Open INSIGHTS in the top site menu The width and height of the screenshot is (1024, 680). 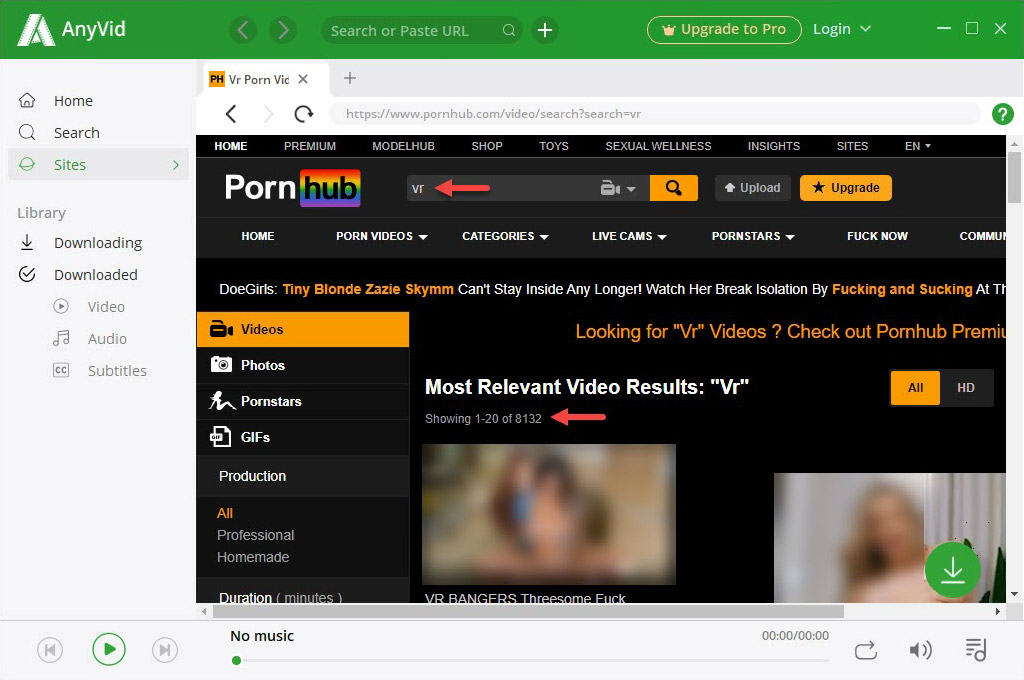tap(774, 146)
